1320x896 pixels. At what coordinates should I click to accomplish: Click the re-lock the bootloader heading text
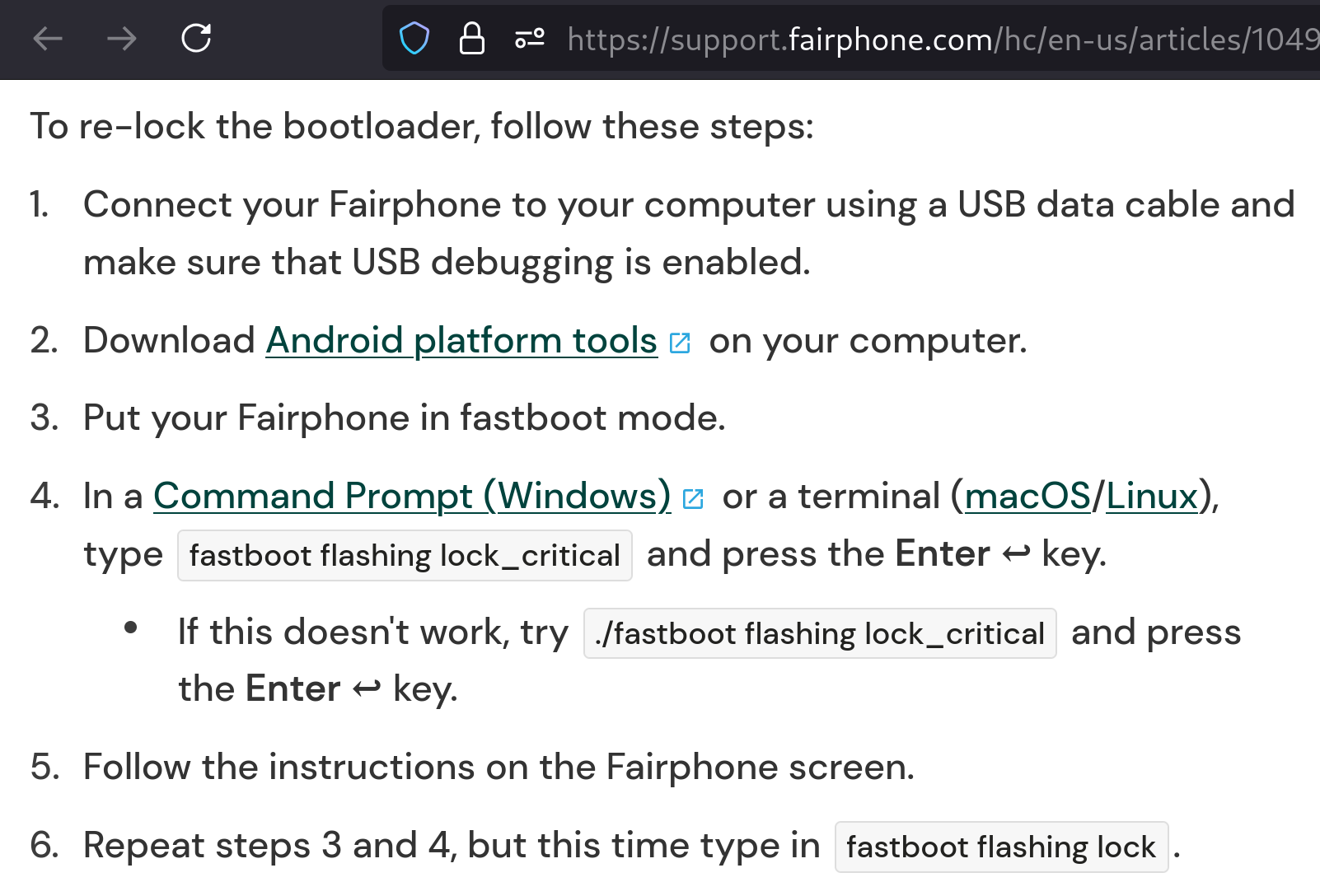pyautogui.click(x=422, y=126)
